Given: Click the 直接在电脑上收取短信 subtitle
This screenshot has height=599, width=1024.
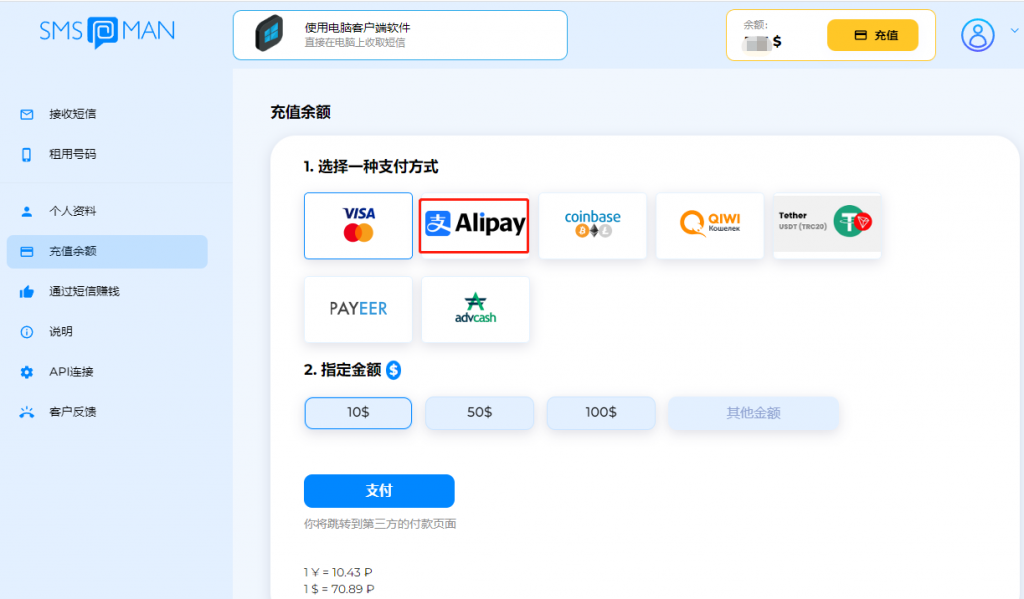Looking at the screenshot, I should [355, 42].
